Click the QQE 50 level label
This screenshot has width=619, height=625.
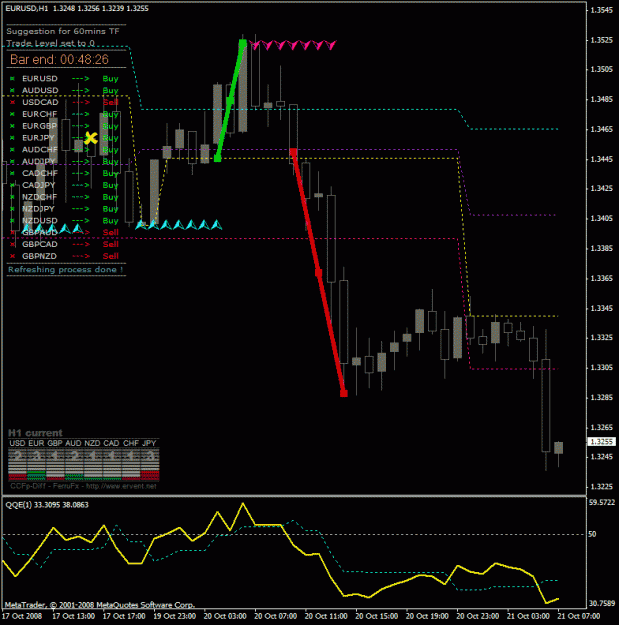[593, 534]
